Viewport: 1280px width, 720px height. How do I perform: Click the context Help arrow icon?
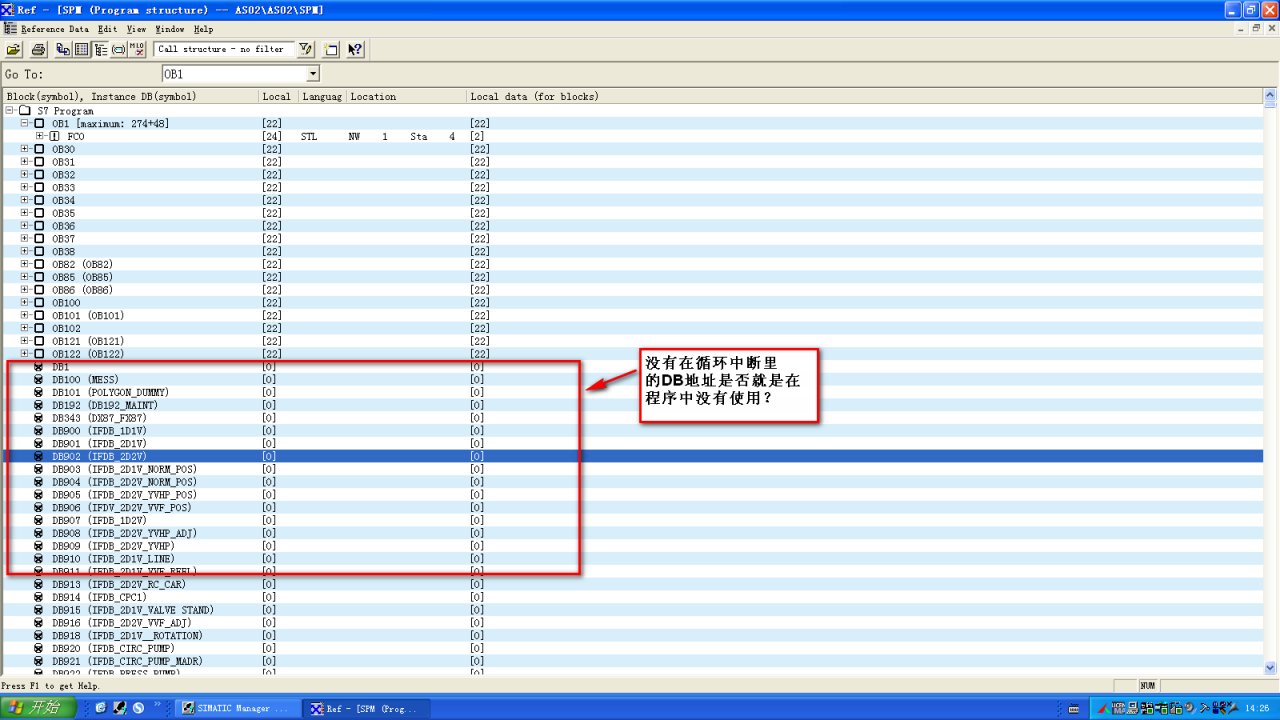355,49
